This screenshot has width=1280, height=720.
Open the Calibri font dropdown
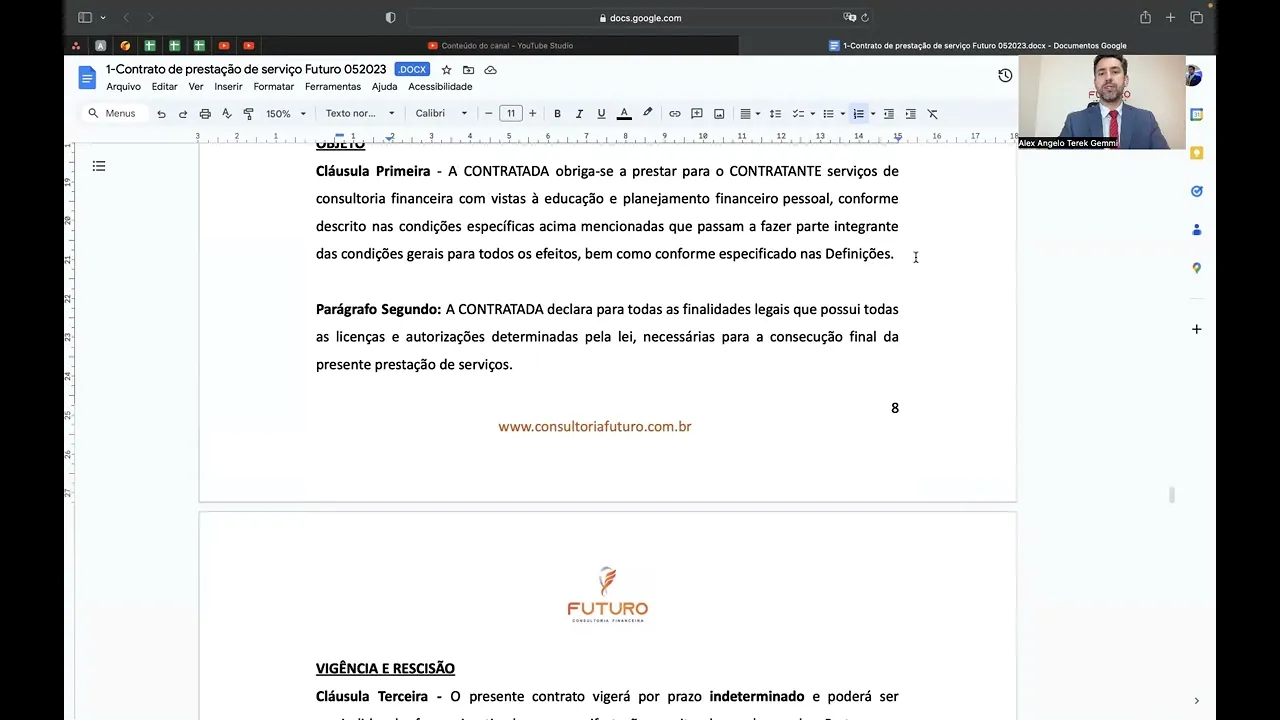click(x=441, y=114)
